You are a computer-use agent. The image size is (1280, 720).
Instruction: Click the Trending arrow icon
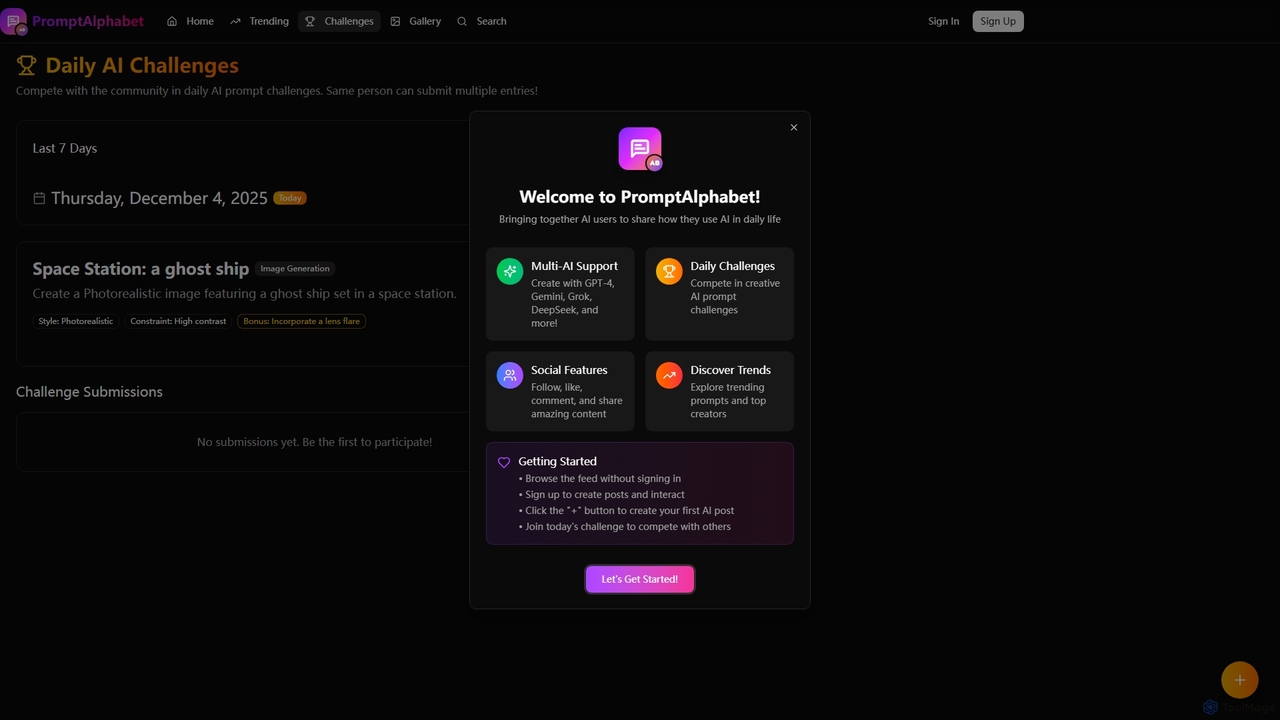[235, 21]
